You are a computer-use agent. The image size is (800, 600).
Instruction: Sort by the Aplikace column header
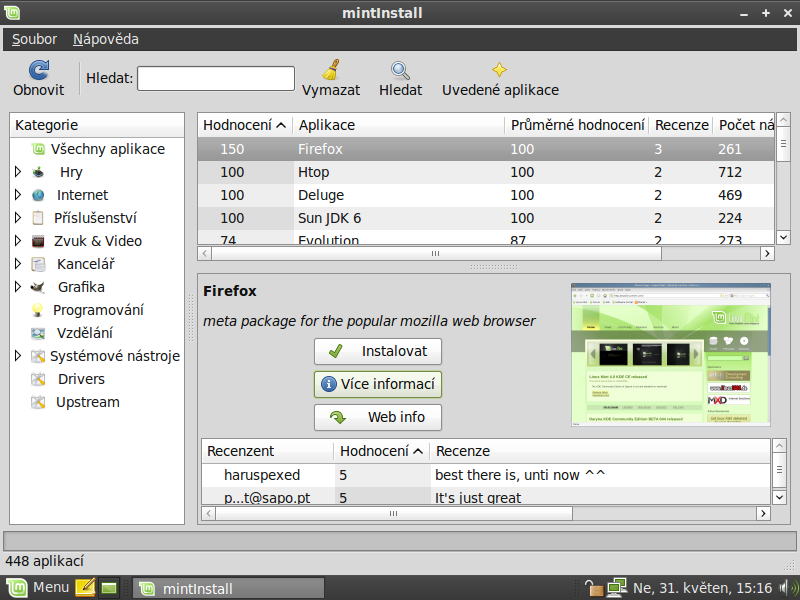point(398,125)
